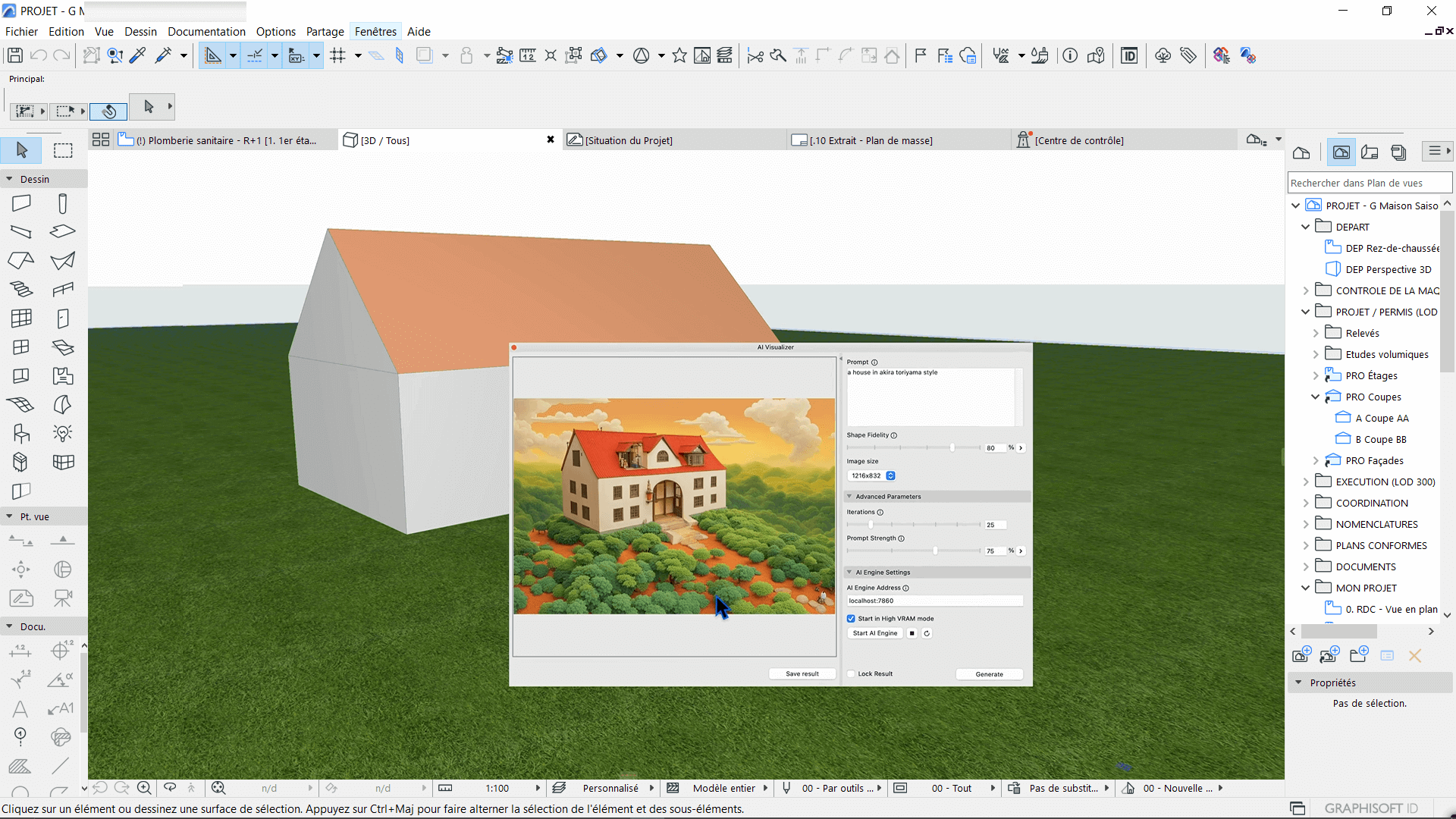Screen dimensions: 1456x819
Task: Stop the AI engine square button
Action: 912,633
